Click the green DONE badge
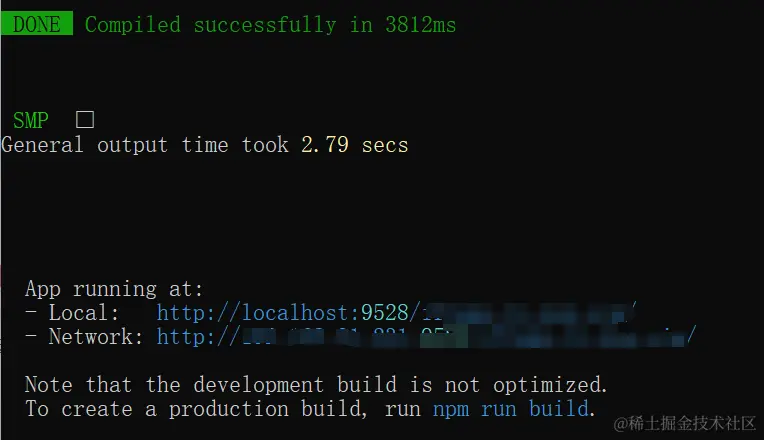The height and width of the screenshot is (440, 764). pos(37,25)
